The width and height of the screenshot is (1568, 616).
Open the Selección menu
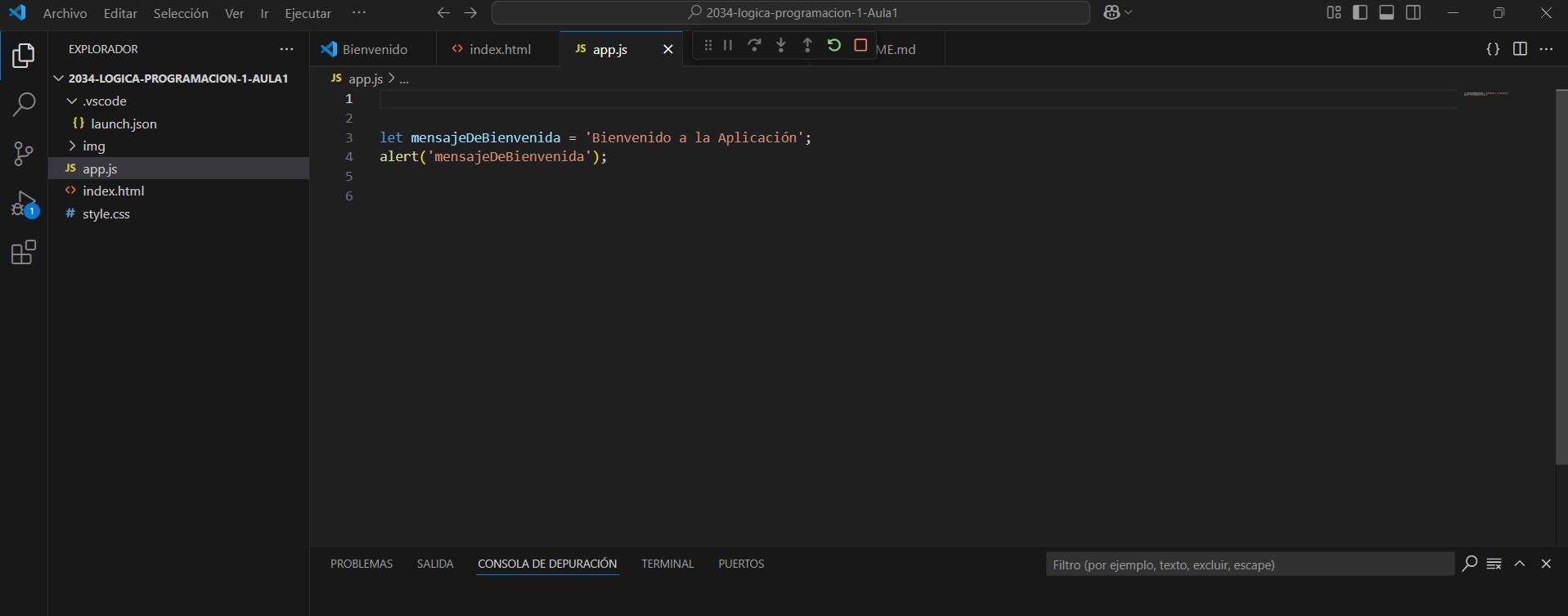point(181,13)
